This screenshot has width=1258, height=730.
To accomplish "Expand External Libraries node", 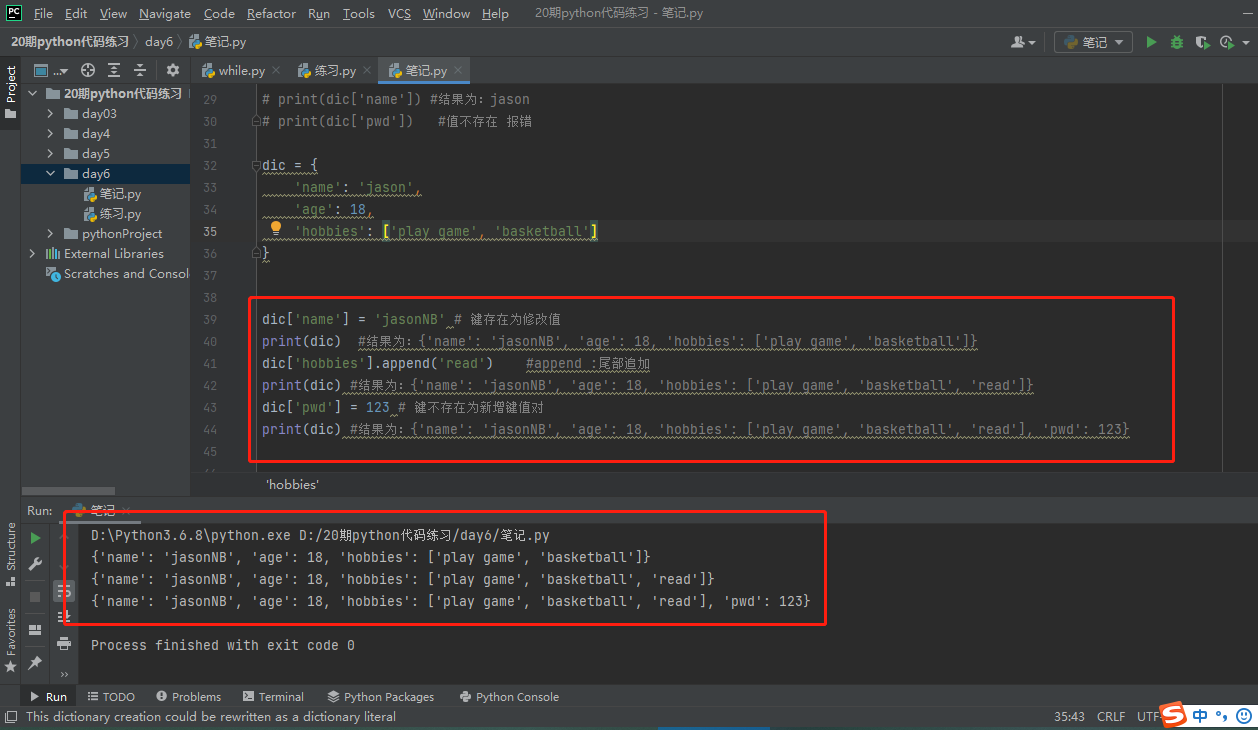I will [x=32, y=253].
